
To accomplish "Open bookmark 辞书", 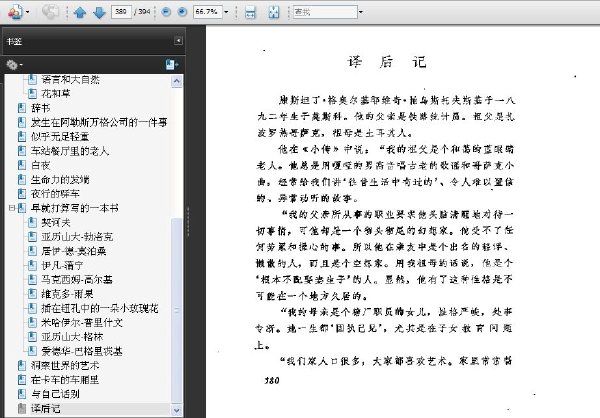I will pyautogui.click(x=41, y=108).
